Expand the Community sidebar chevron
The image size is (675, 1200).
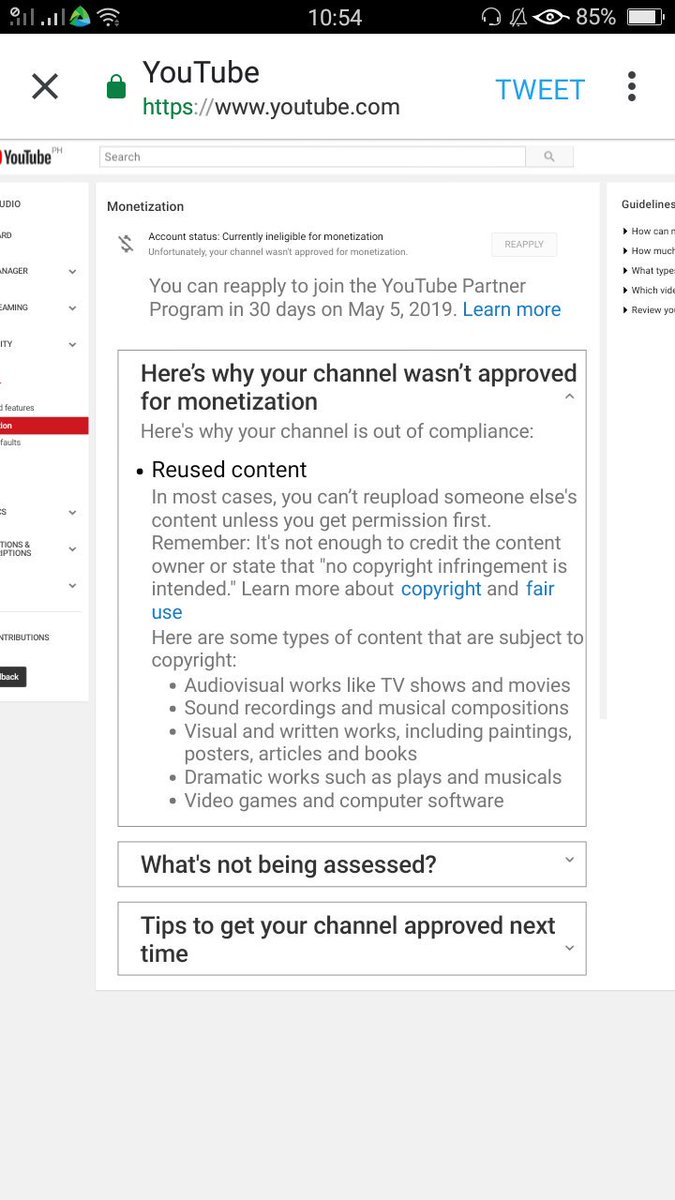[73, 344]
